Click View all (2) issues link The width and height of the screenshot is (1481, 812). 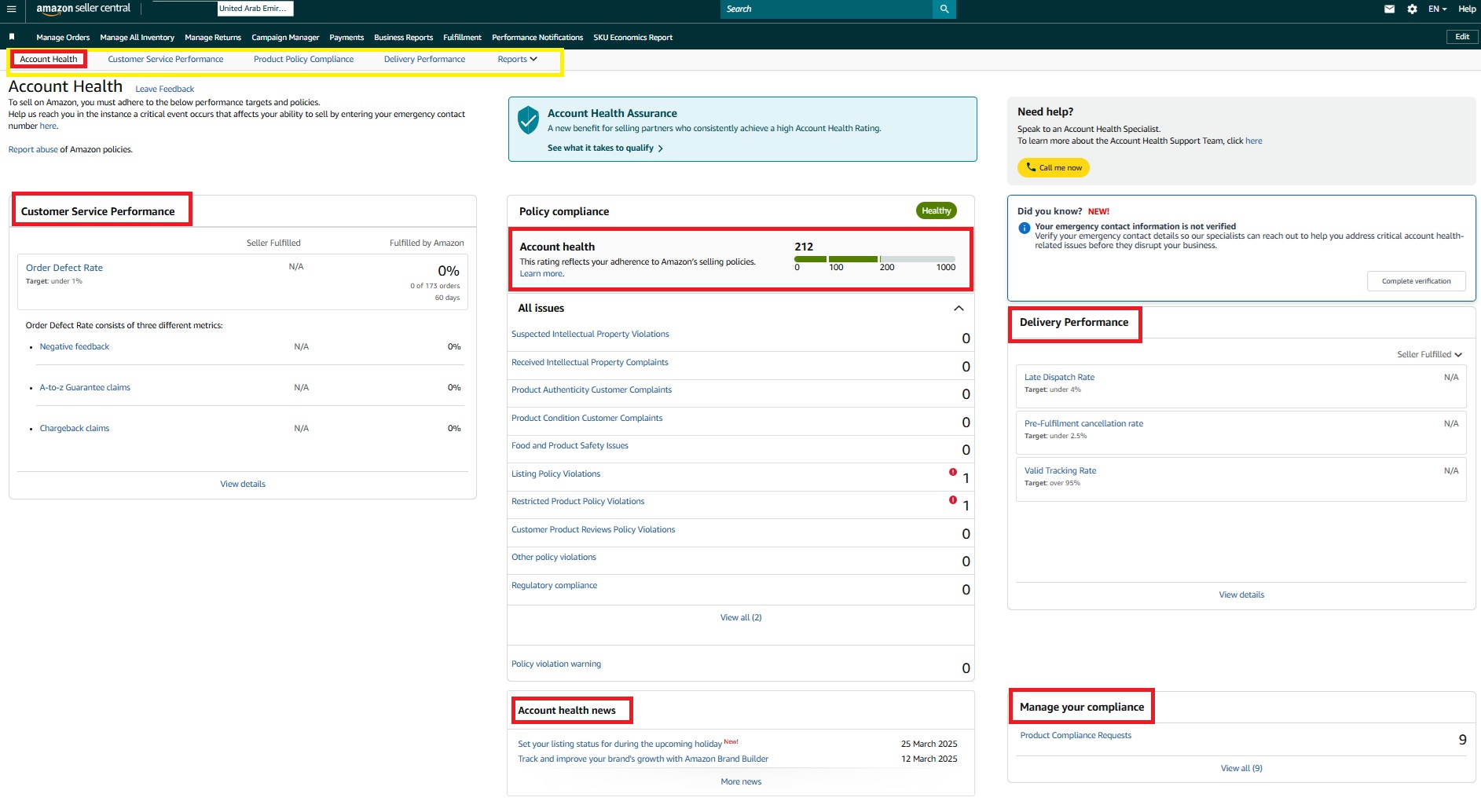[741, 617]
